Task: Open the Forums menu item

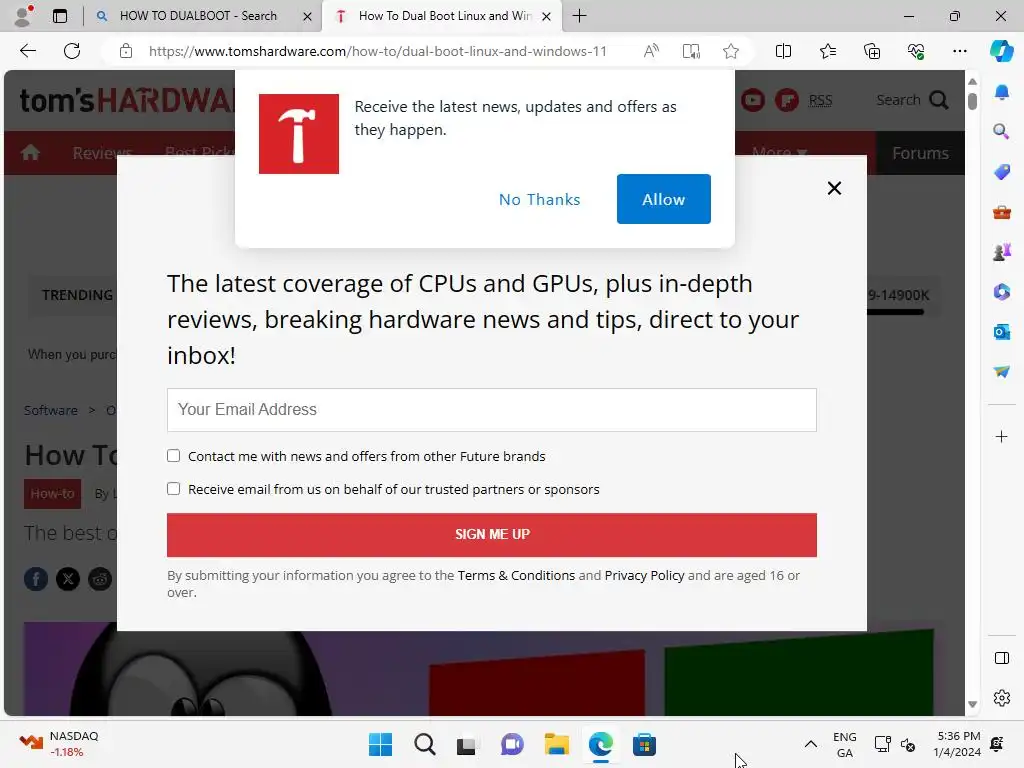Action: tap(920, 153)
